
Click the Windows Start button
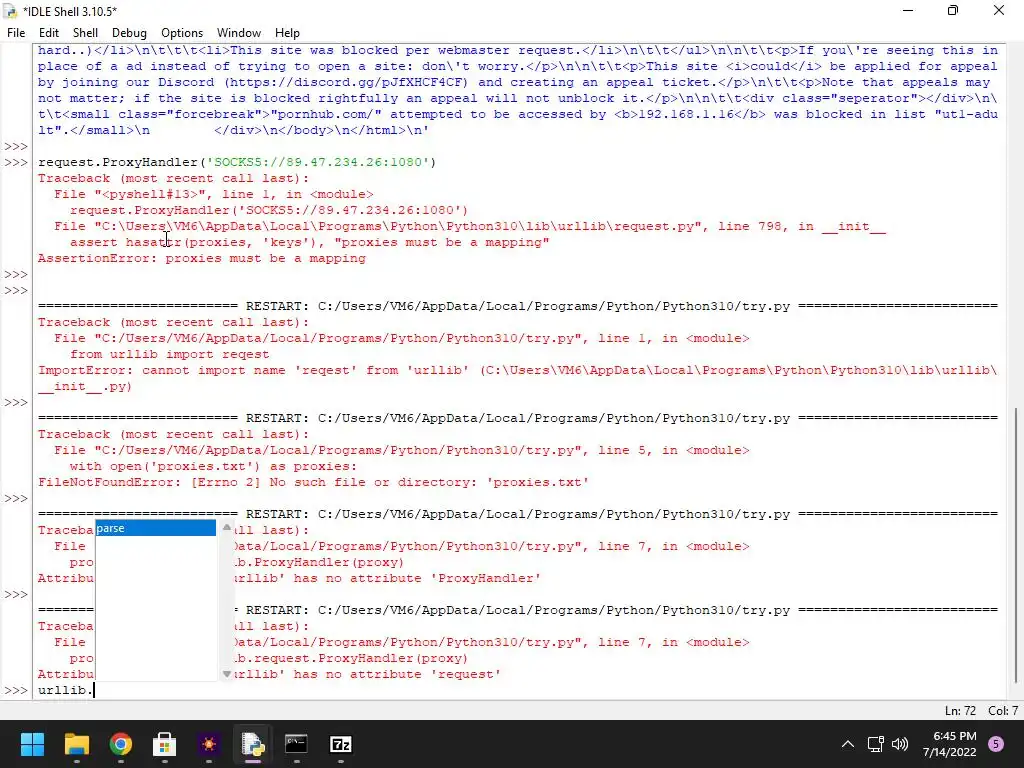(32, 744)
